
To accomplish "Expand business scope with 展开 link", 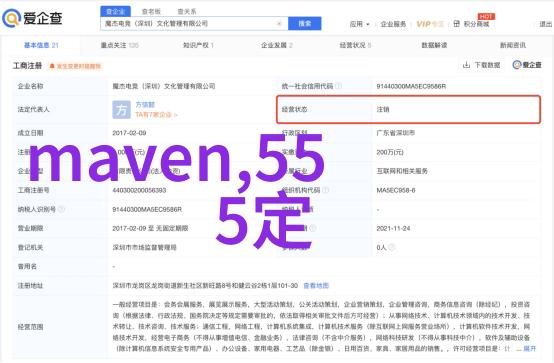I will [x=530, y=349].
